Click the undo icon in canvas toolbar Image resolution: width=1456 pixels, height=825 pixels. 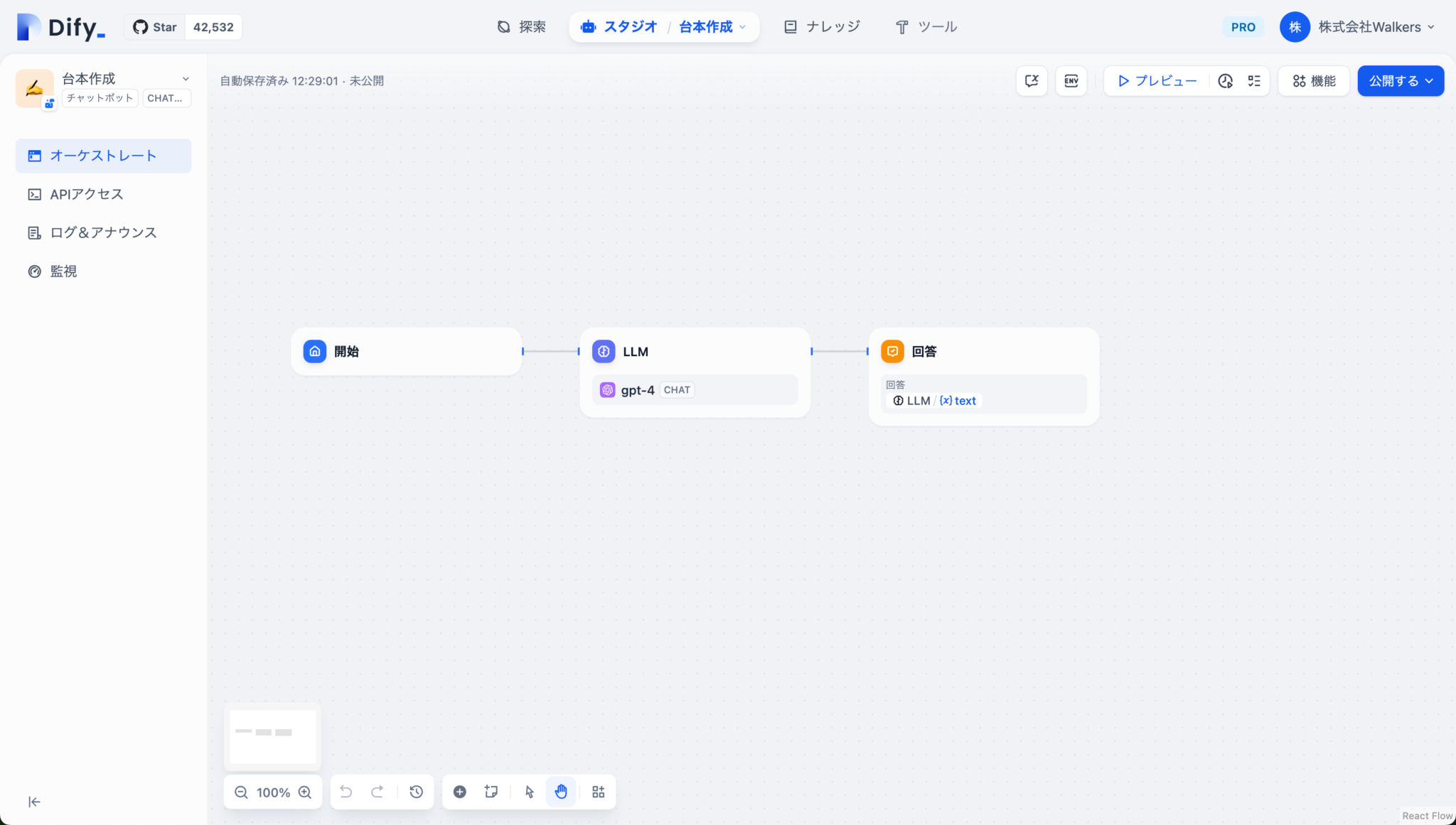coord(346,791)
